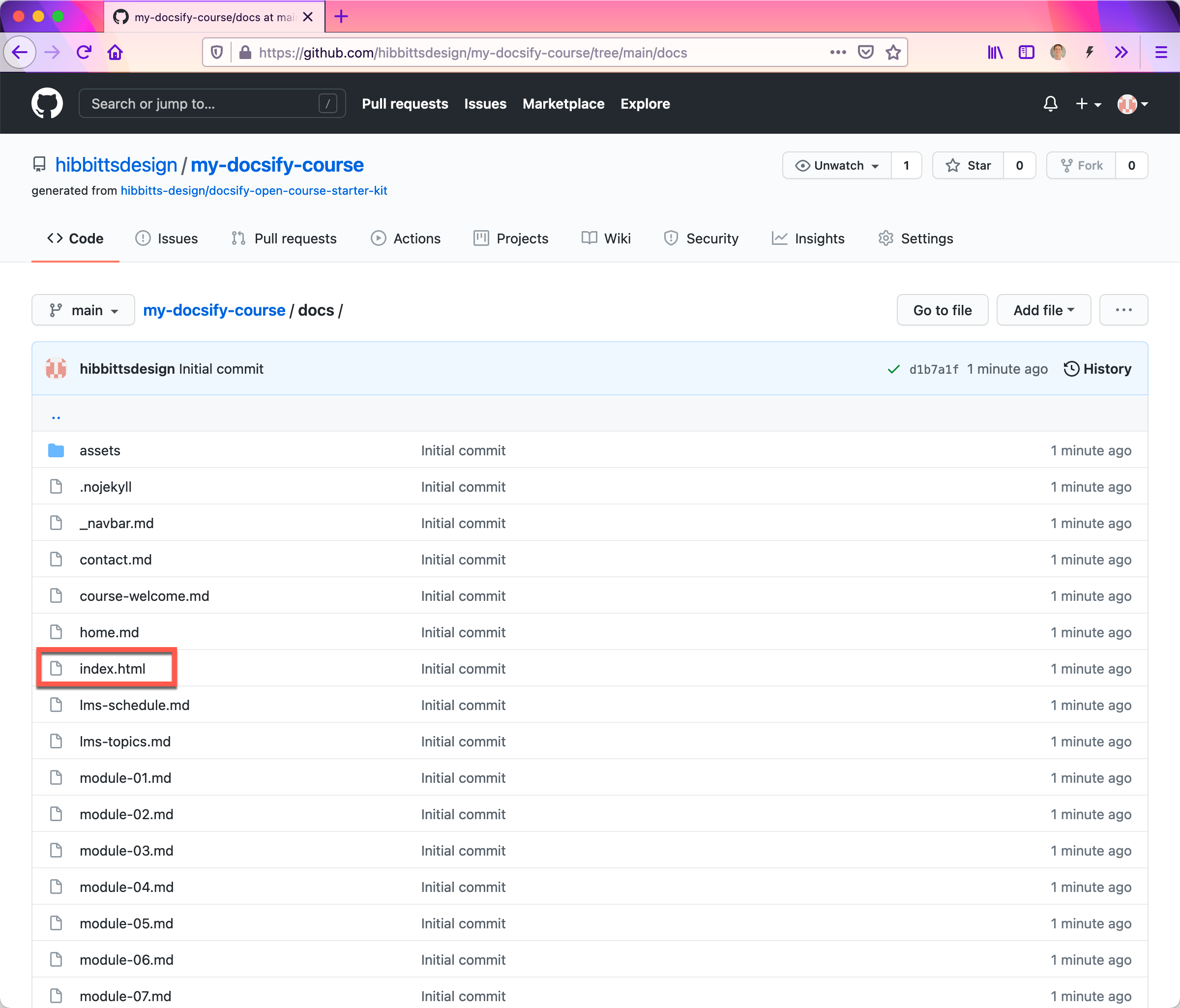Click the GitHub Octocat logo

(x=47, y=103)
